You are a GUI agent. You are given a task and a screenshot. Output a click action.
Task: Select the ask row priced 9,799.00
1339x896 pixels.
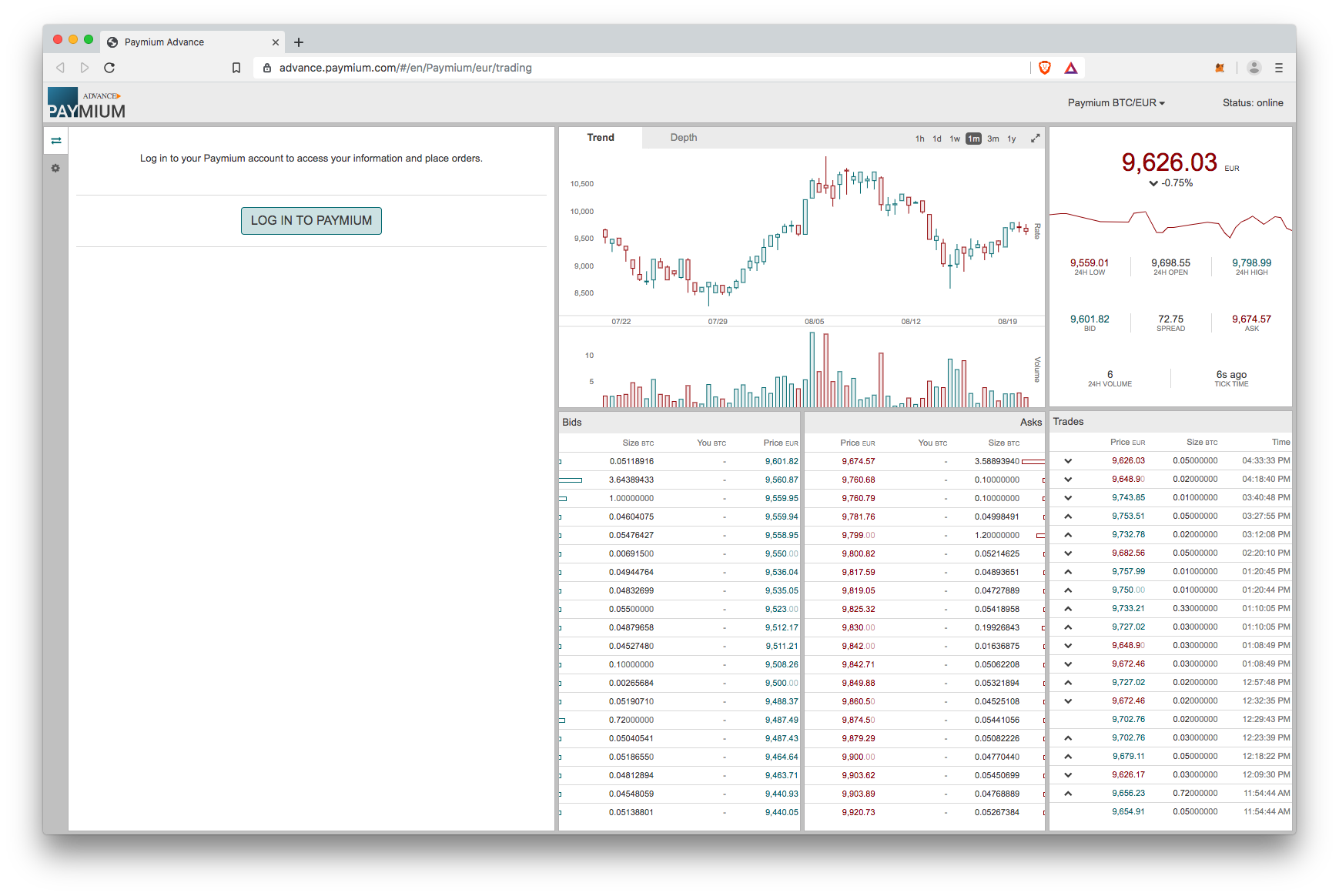925,535
